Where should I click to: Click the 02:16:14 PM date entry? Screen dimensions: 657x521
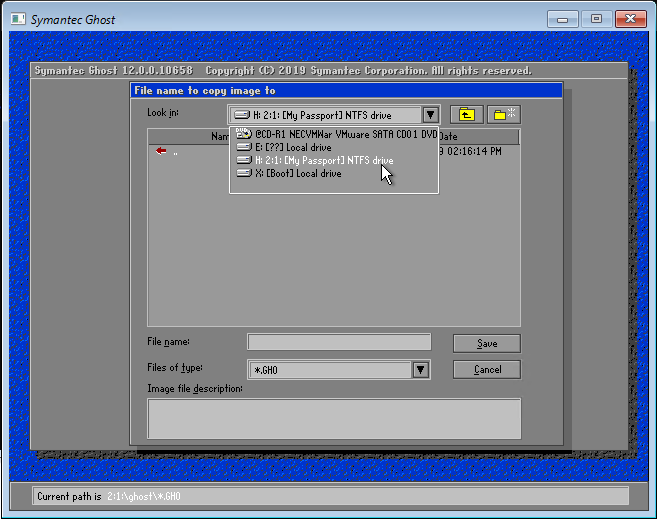474,151
